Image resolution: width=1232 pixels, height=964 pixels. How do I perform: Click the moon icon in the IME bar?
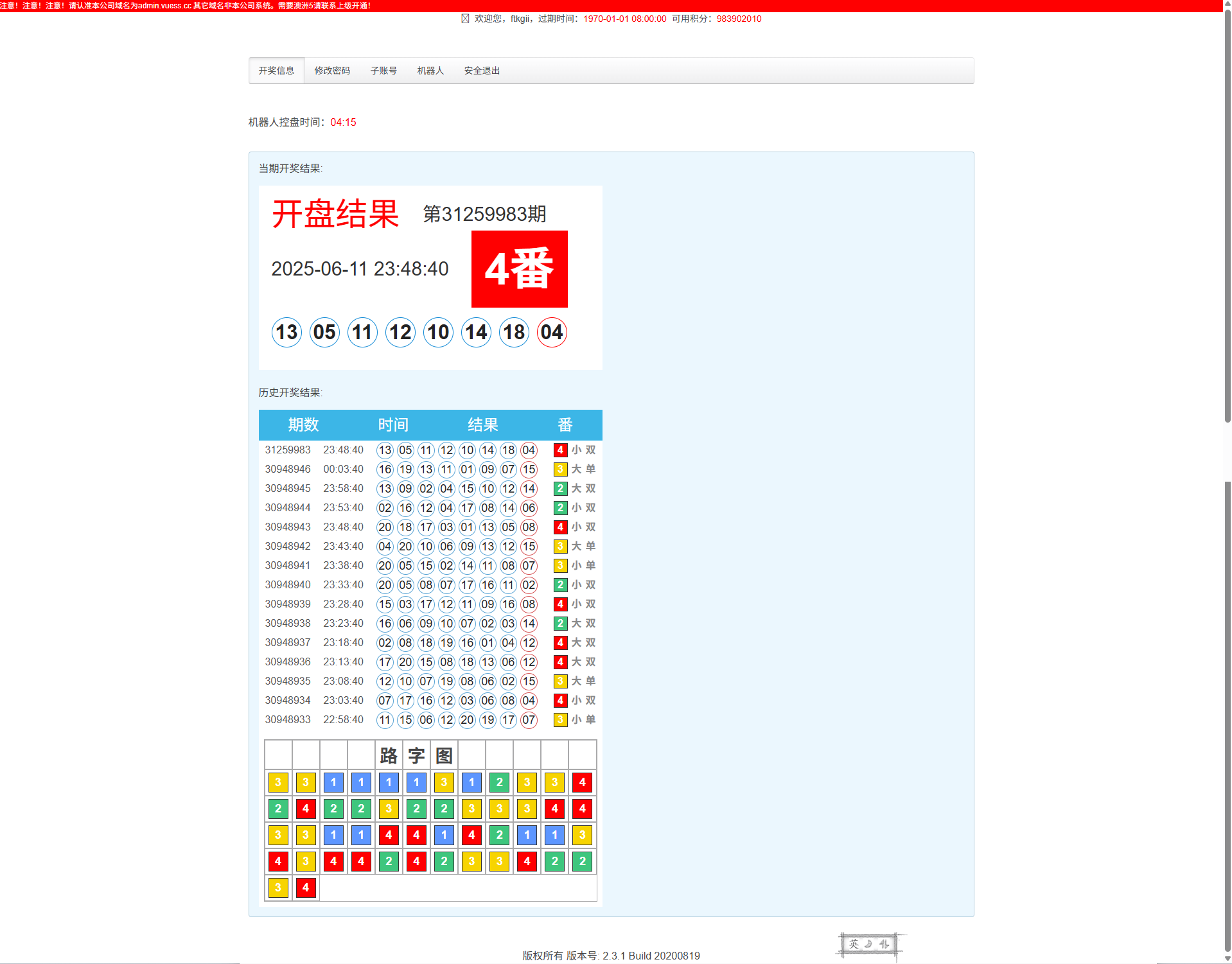click(868, 943)
